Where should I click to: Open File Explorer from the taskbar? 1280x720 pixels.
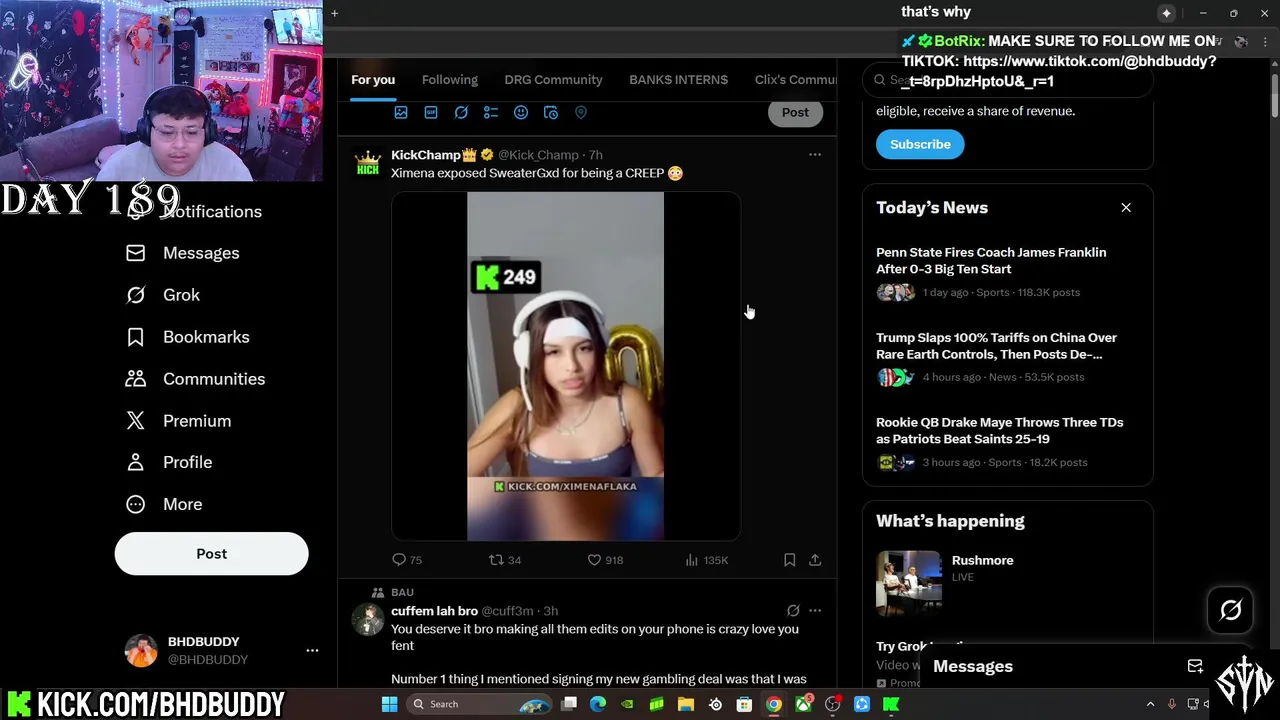pos(686,704)
